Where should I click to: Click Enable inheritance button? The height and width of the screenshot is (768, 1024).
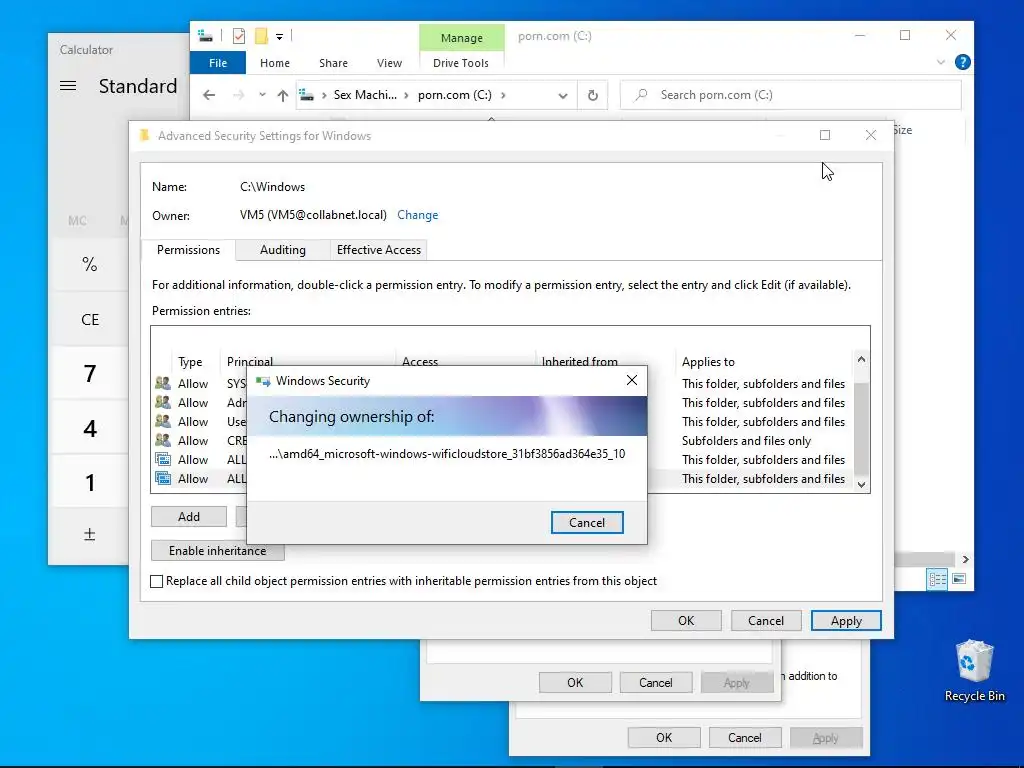(x=217, y=551)
